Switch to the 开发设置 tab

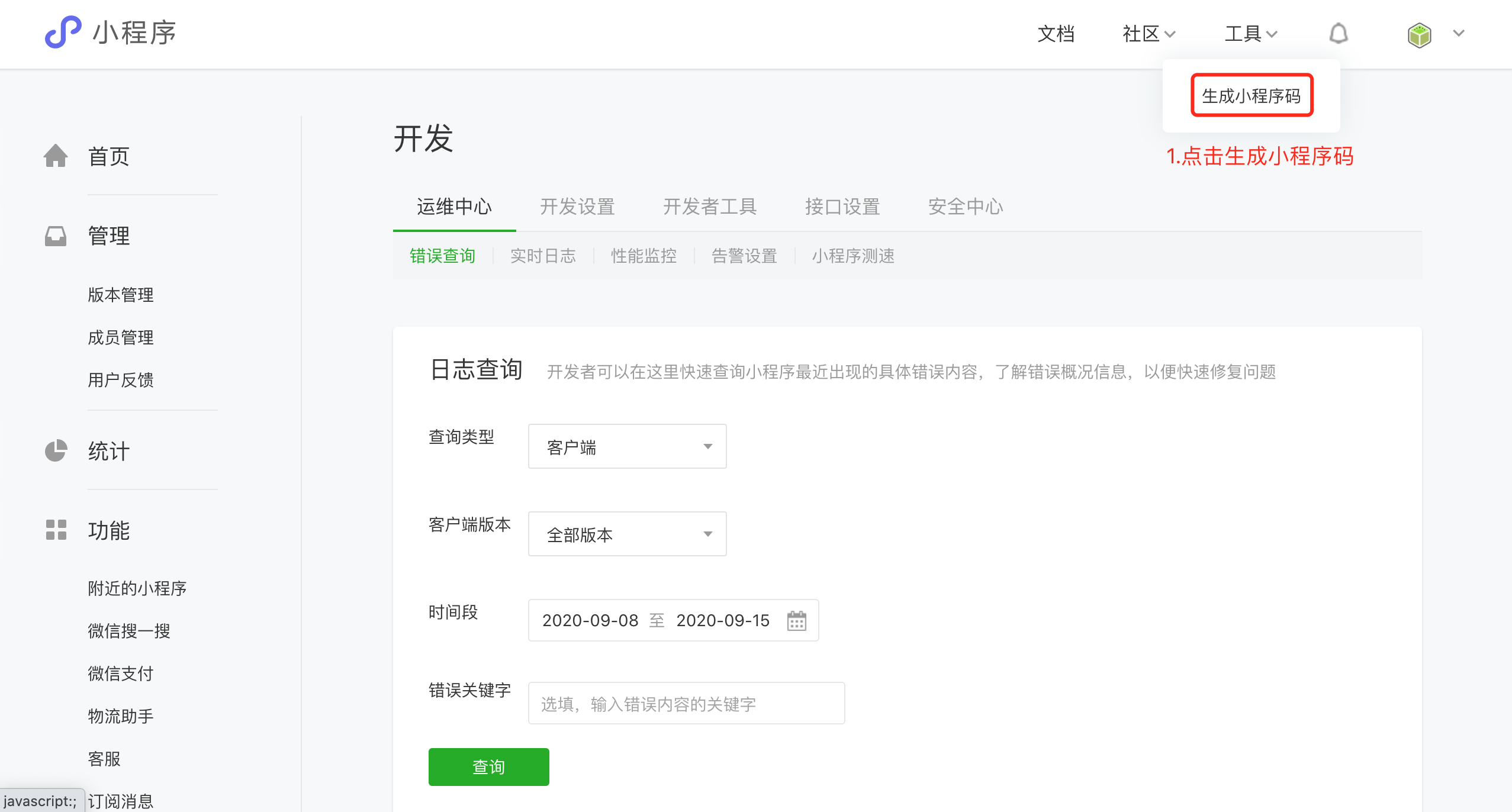(577, 207)
